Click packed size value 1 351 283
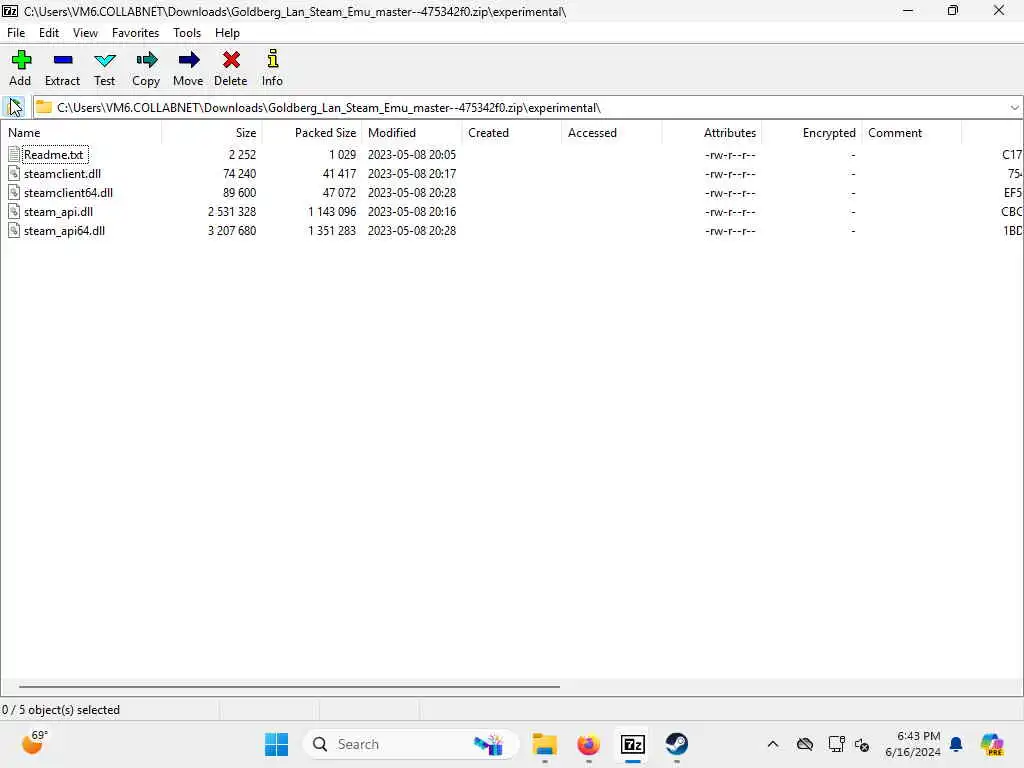The width and height of the screenshot is (1024, 768). (x=332, y=231)
